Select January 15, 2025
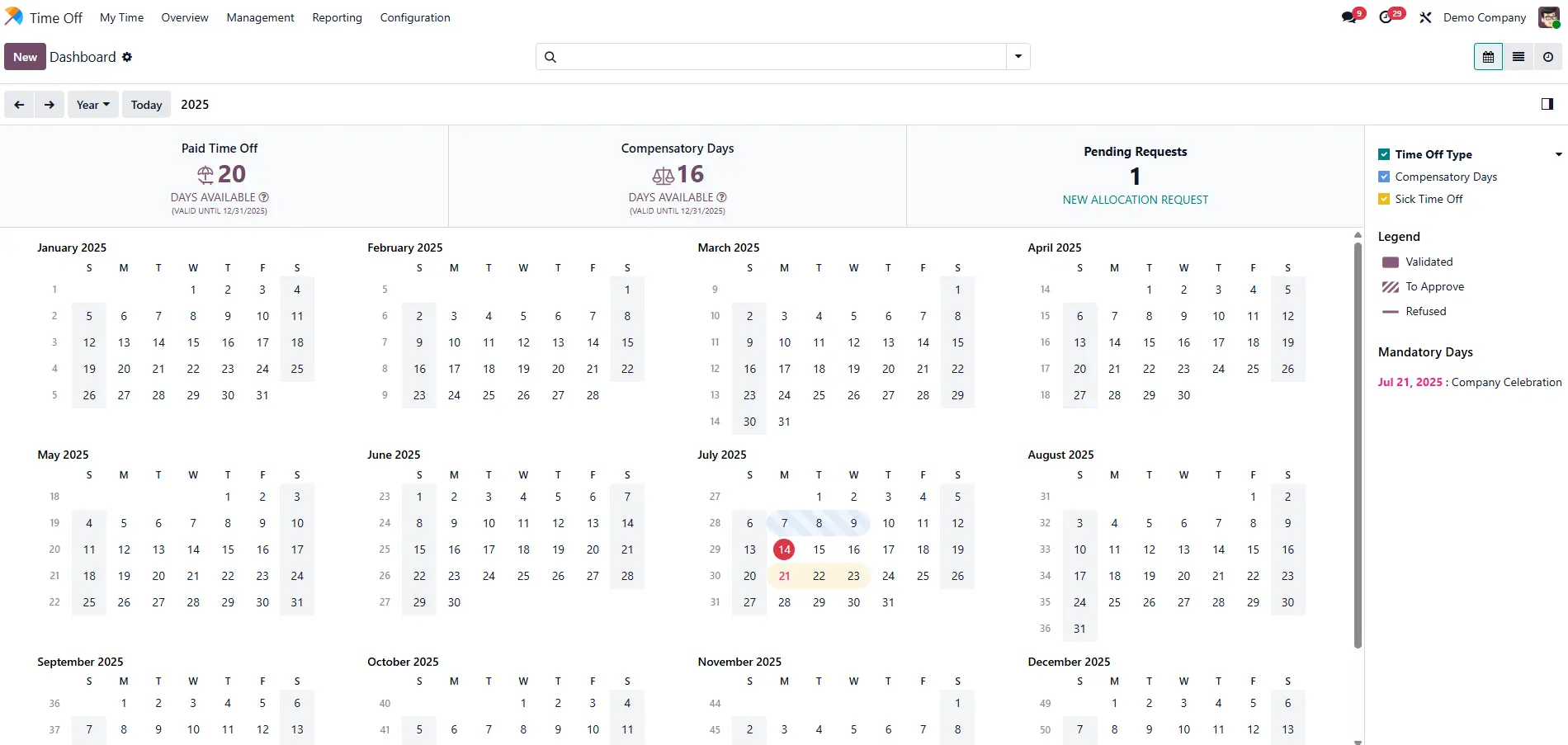The image size is (1568, 745). pyautogui.click(x=193, y=342)
